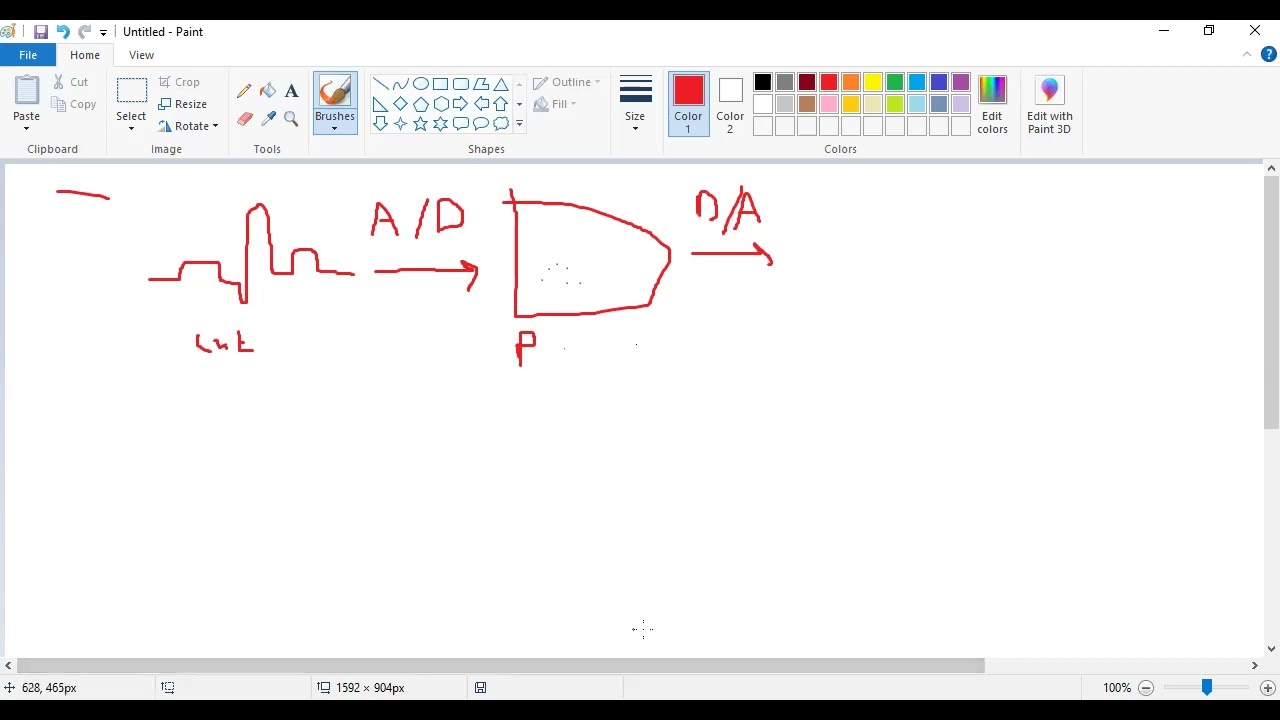
Task: Open Customize Quick Access Toolbar dropdown
Action: click(103, 33)
